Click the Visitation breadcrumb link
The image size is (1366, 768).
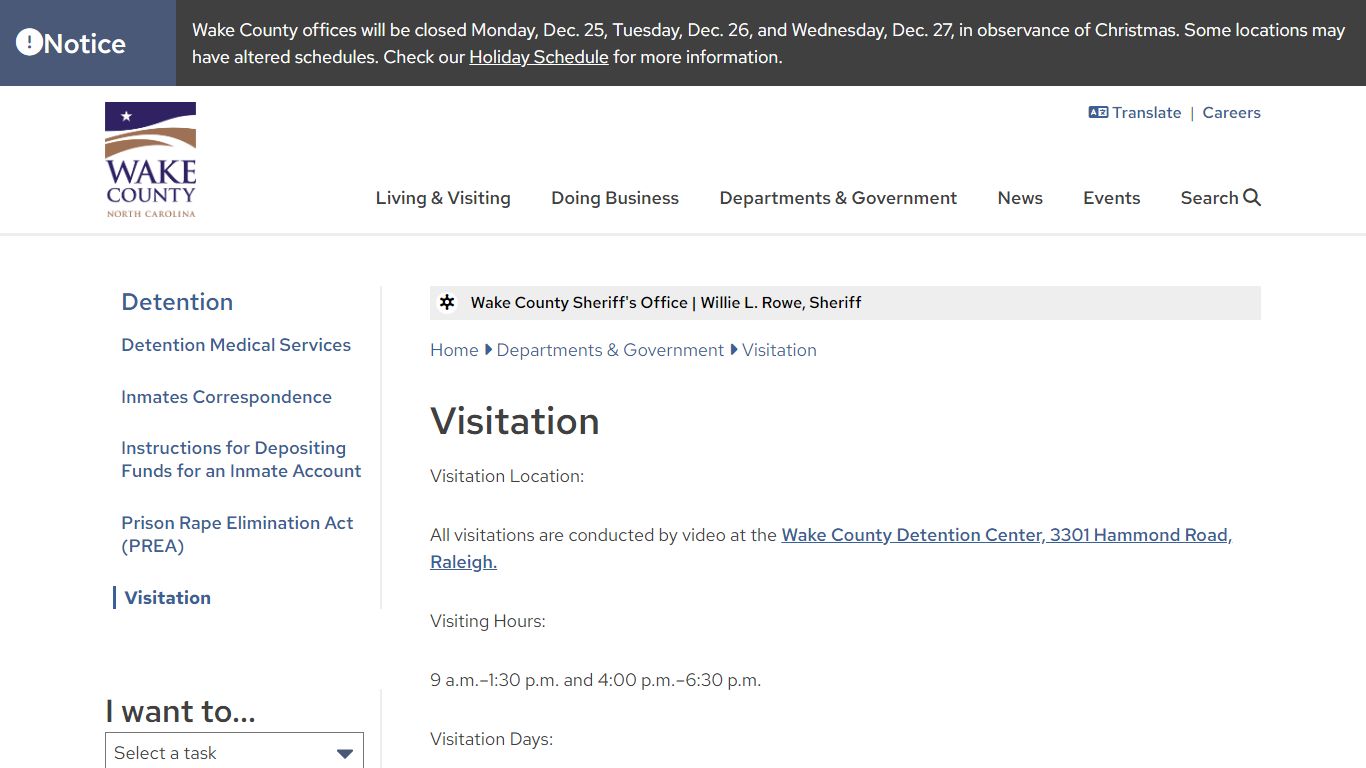(779, 350)
